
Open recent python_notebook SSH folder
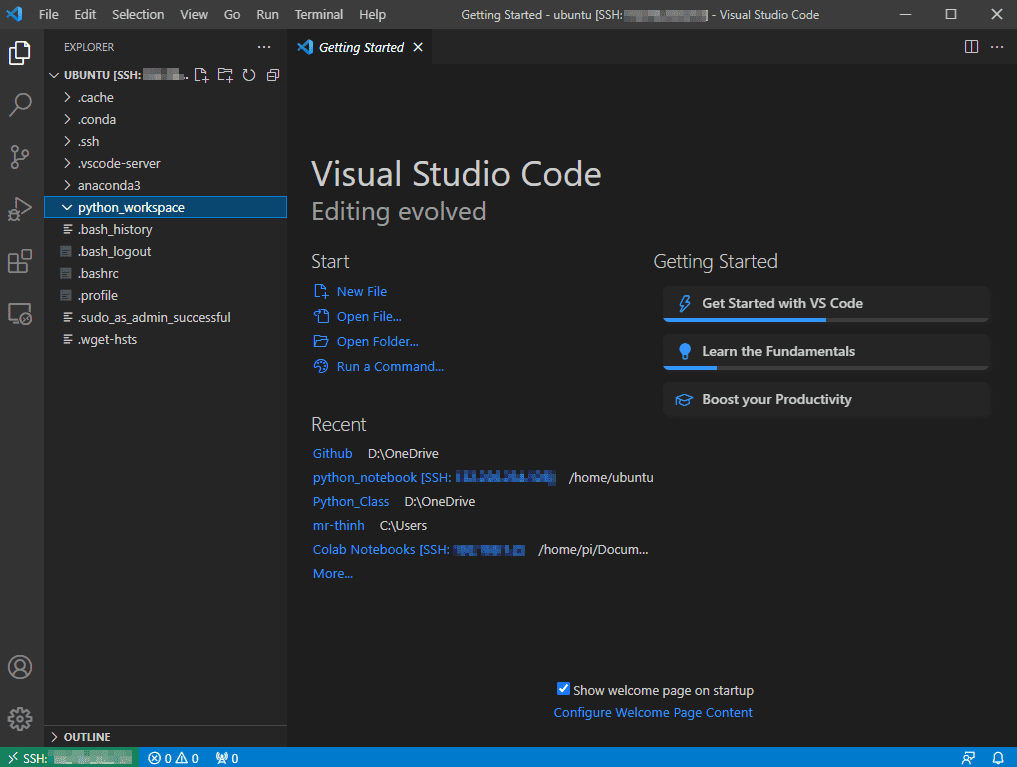(x=434, y=477)
